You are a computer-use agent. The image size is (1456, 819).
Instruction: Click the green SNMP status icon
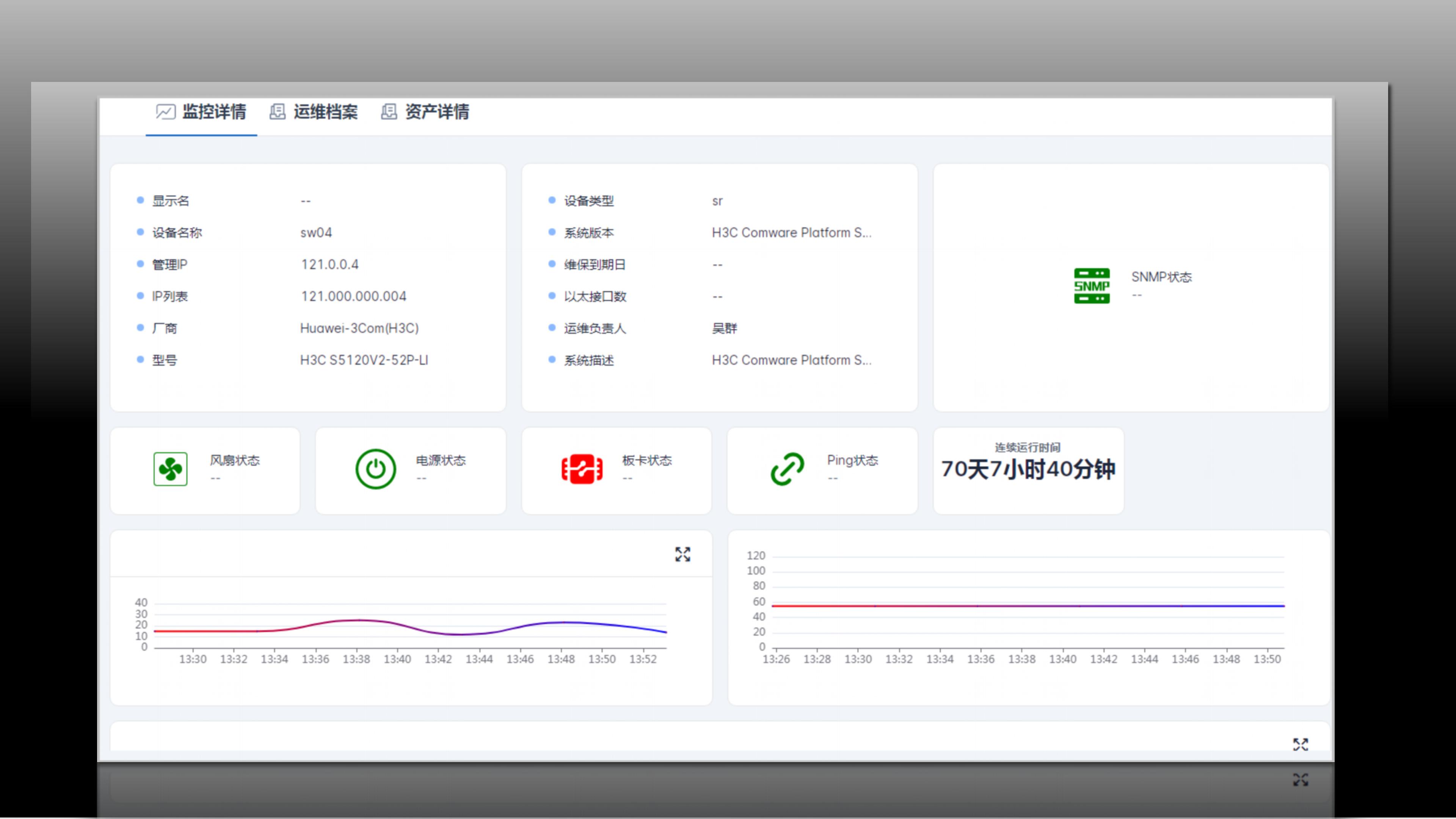click(x=1092, y=286)
